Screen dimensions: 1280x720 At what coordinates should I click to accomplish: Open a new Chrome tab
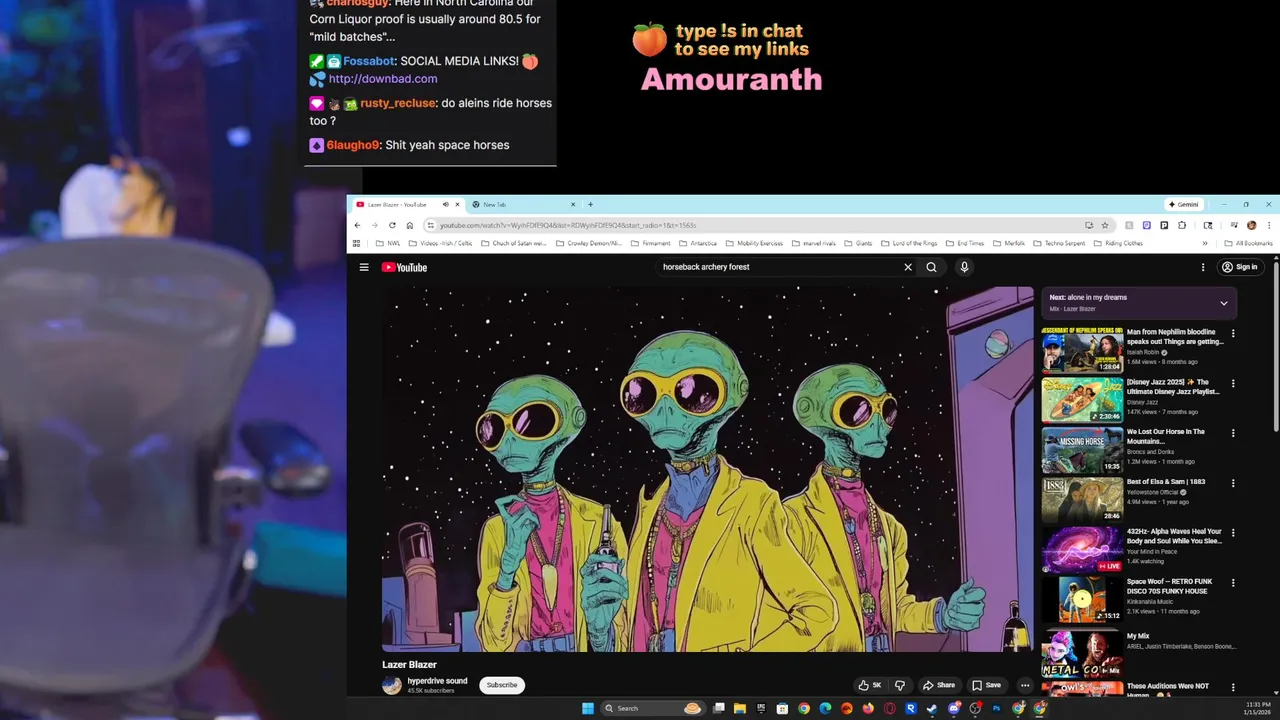click(x=590, y=204)
